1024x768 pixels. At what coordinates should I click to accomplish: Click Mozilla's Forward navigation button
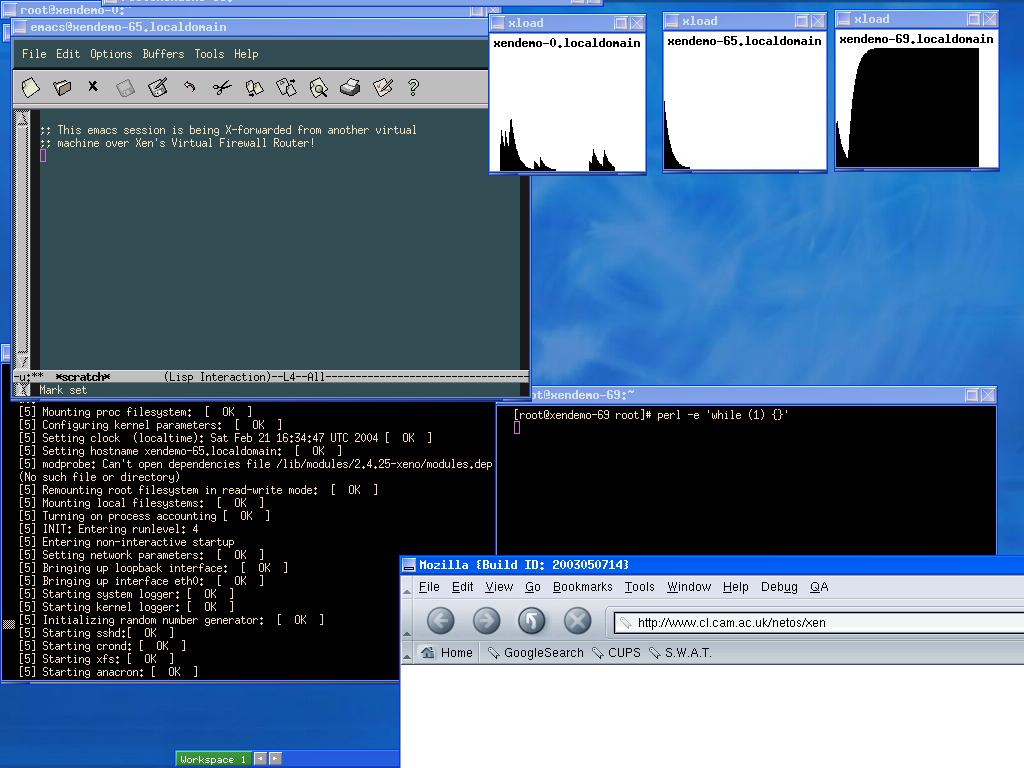[x=487, y=620]
